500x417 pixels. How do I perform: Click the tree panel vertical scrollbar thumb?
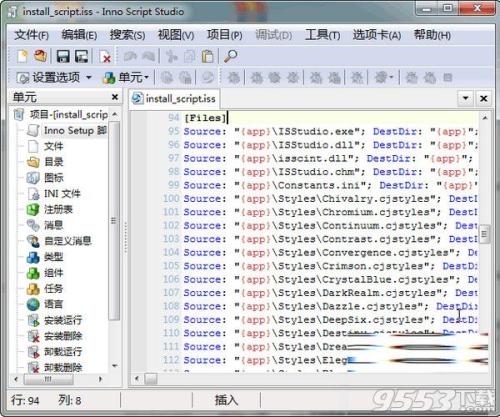point(114,220)
